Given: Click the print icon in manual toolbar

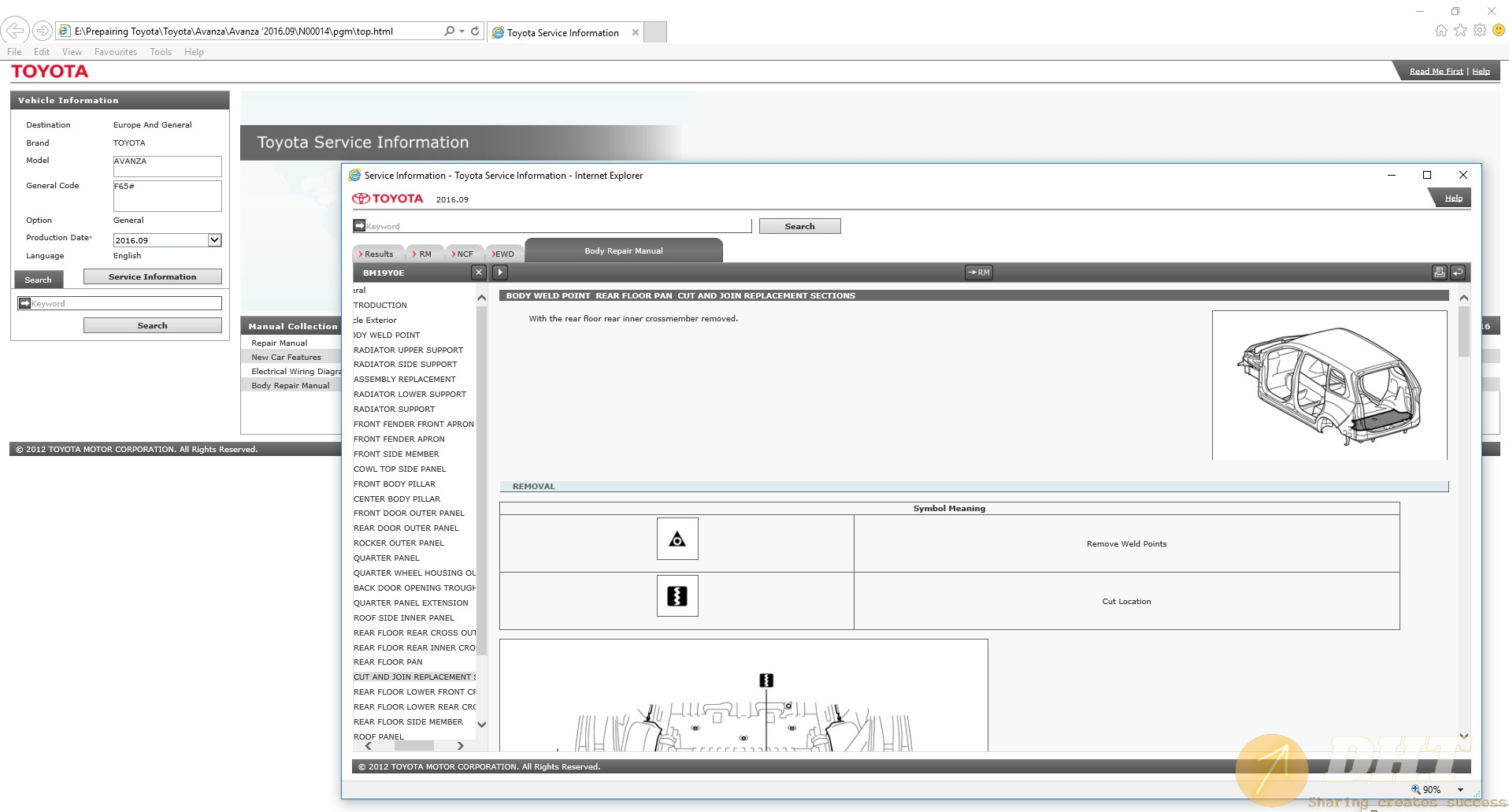Looking at the screenshot, I should 1439,273.
